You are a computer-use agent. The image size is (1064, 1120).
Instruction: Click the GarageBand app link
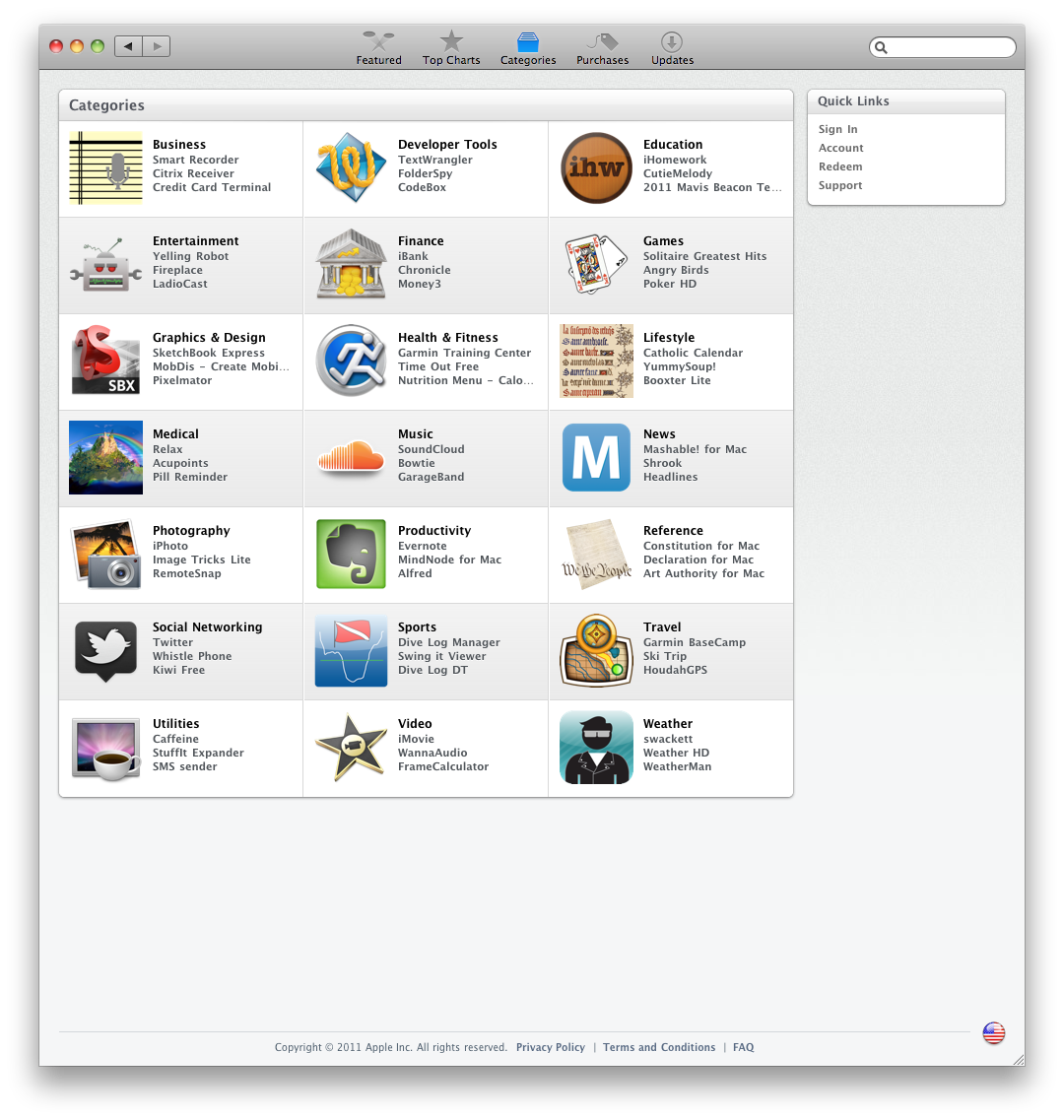tap(431, 477)
